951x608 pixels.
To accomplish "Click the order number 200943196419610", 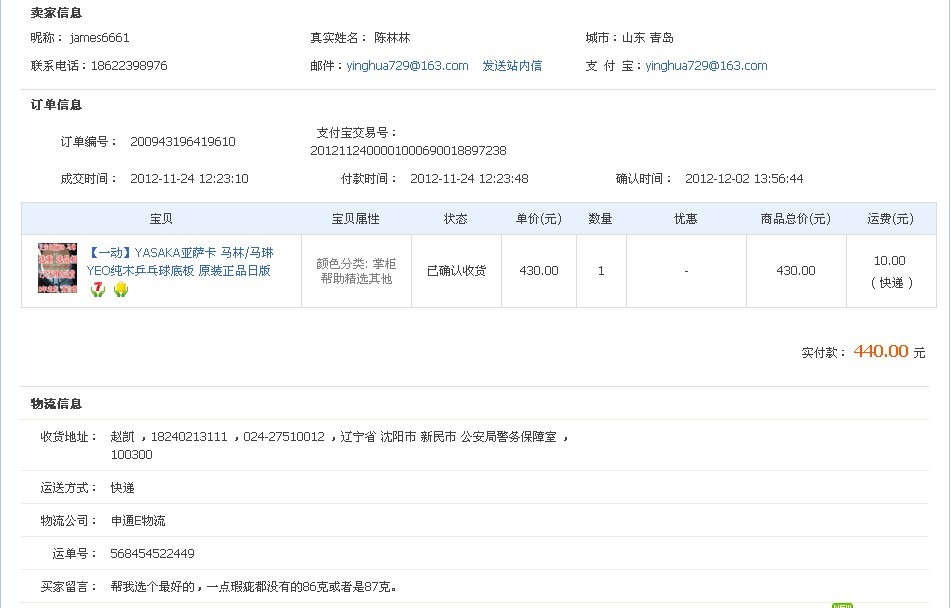I will (183, 142).
